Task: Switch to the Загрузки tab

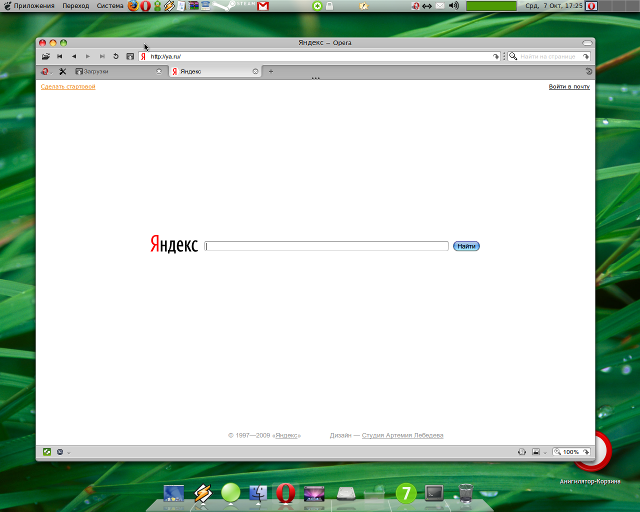Action: click(119, 71)
